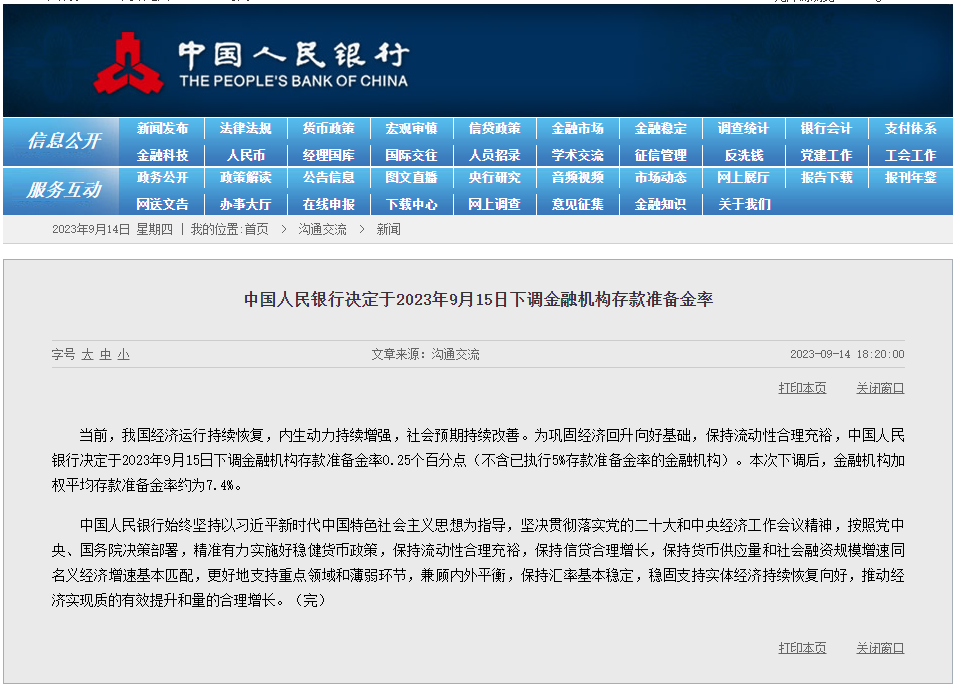
Task: Open 沟通交流 breadcrumb link
Action: [x=322, y=230]
